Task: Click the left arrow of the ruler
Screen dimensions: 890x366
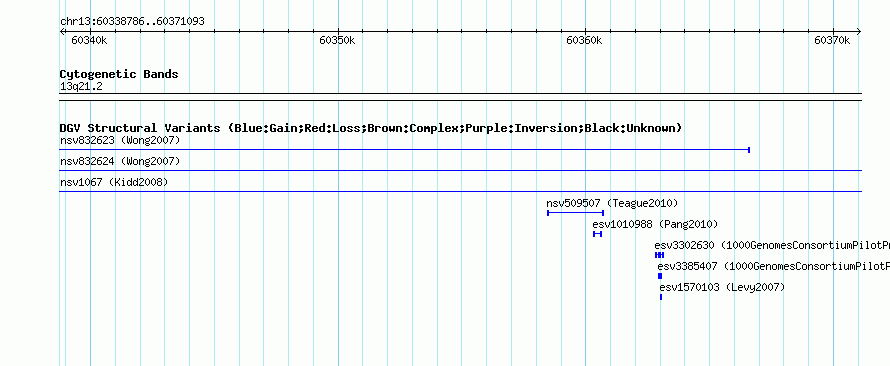Action: (x=62, y=32)
